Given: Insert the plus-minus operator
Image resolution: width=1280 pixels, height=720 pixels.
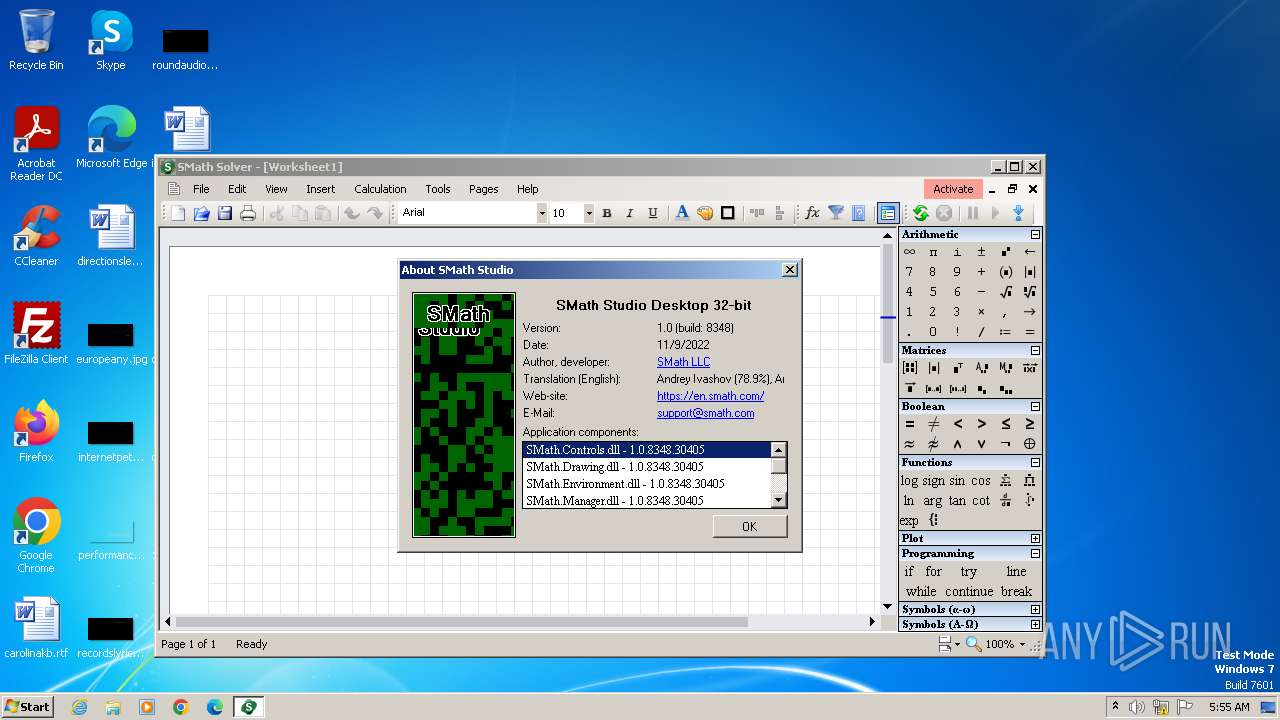Looking at the screenshot, I should click(x=981, y=252).
